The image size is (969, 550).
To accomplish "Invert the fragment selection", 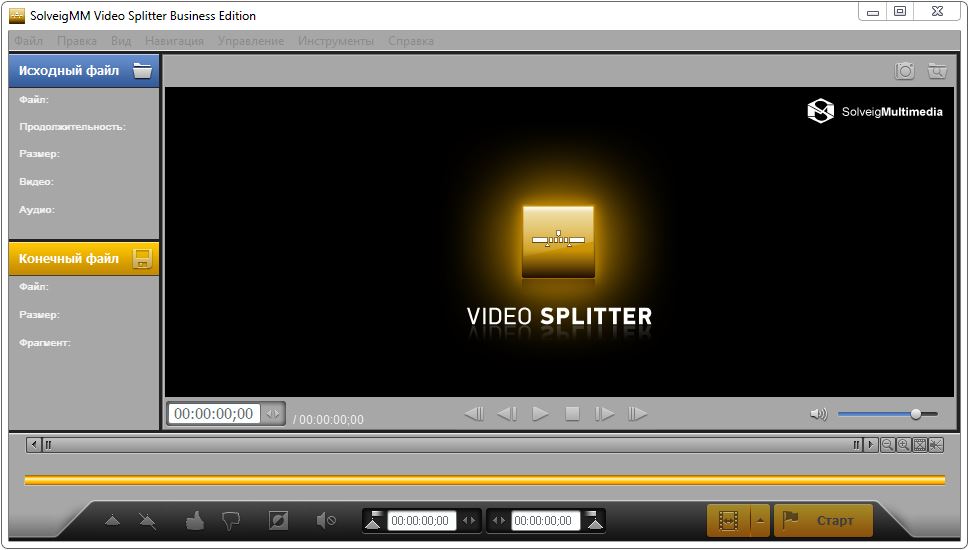I will pyautogui.click(x=278, y=520).
